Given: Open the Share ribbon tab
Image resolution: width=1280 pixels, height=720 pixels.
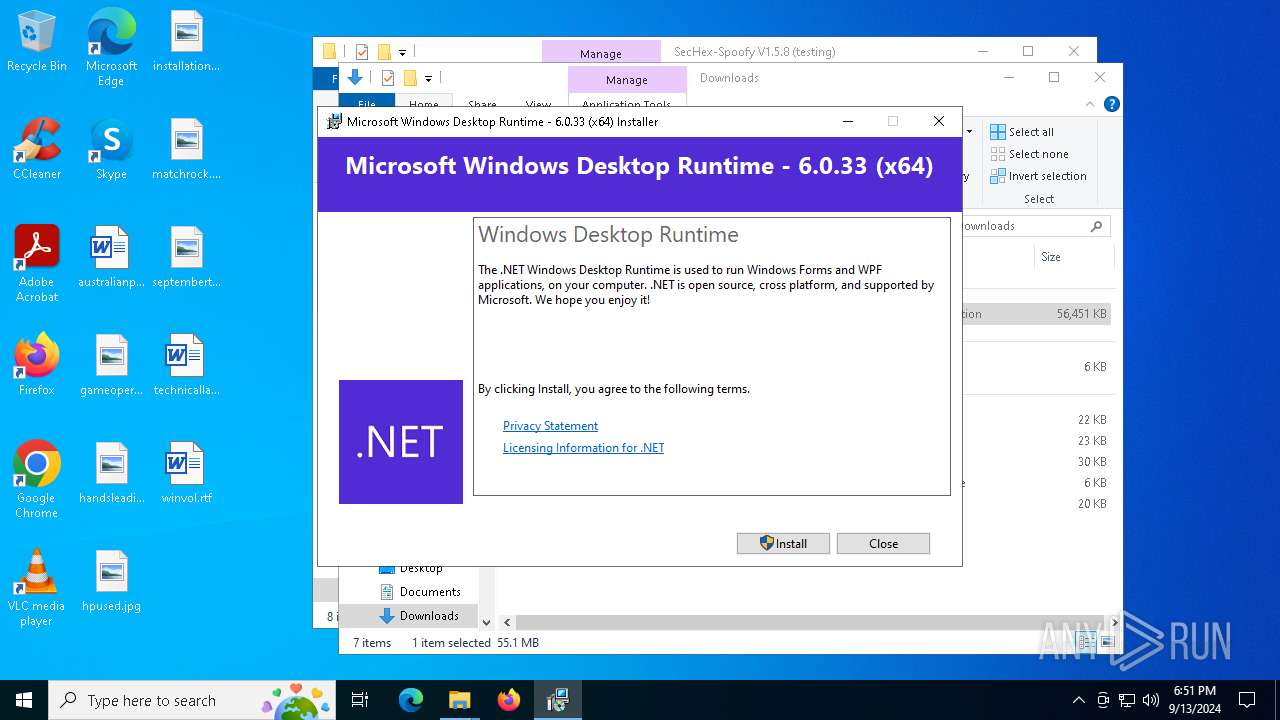Looking at the screenshot, I should pos(482,102).
